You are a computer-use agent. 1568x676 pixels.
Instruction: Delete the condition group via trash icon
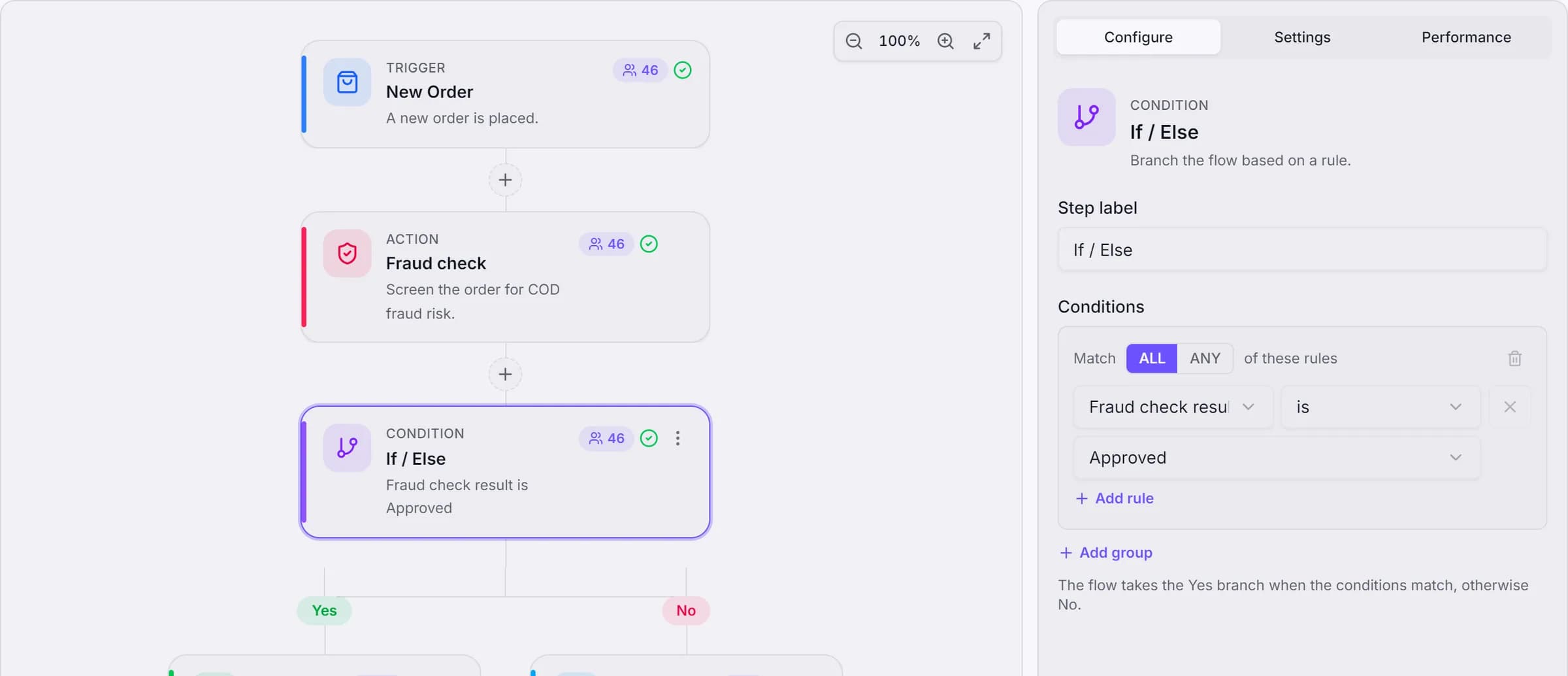click(1514, 358)
